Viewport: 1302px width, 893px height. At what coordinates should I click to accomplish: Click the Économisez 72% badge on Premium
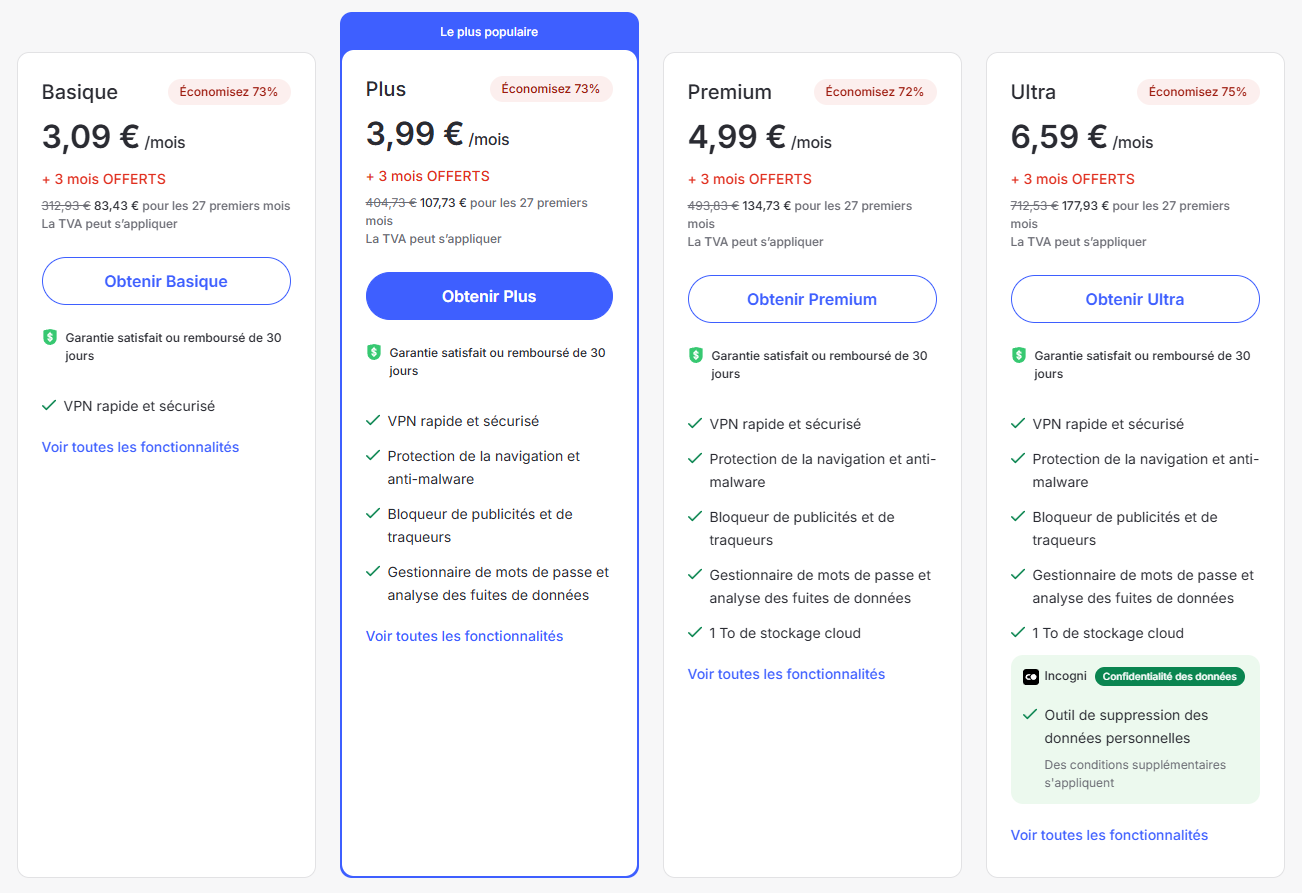point(875,92)
